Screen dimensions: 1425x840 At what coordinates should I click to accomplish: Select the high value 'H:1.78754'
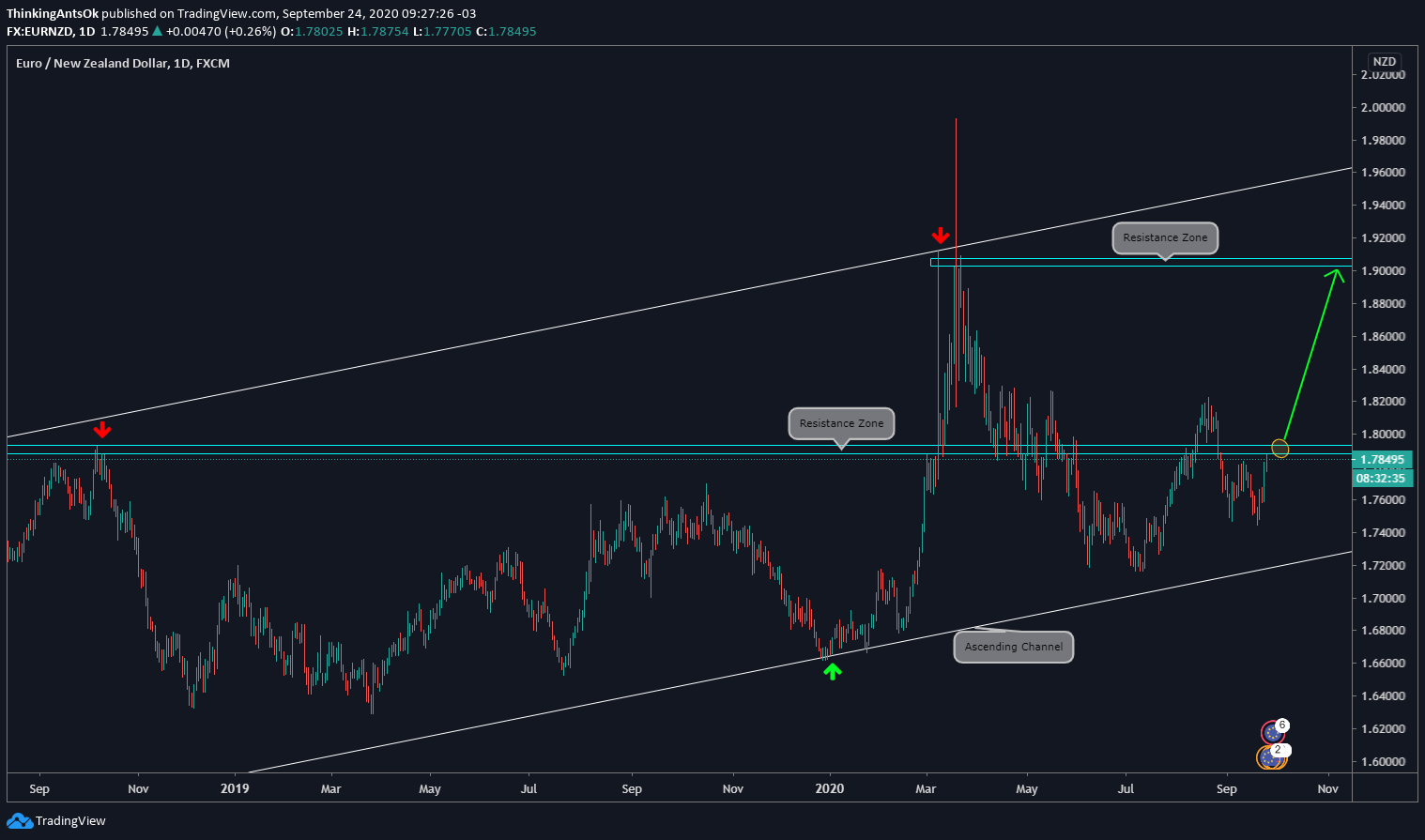[x=377, y=31]
